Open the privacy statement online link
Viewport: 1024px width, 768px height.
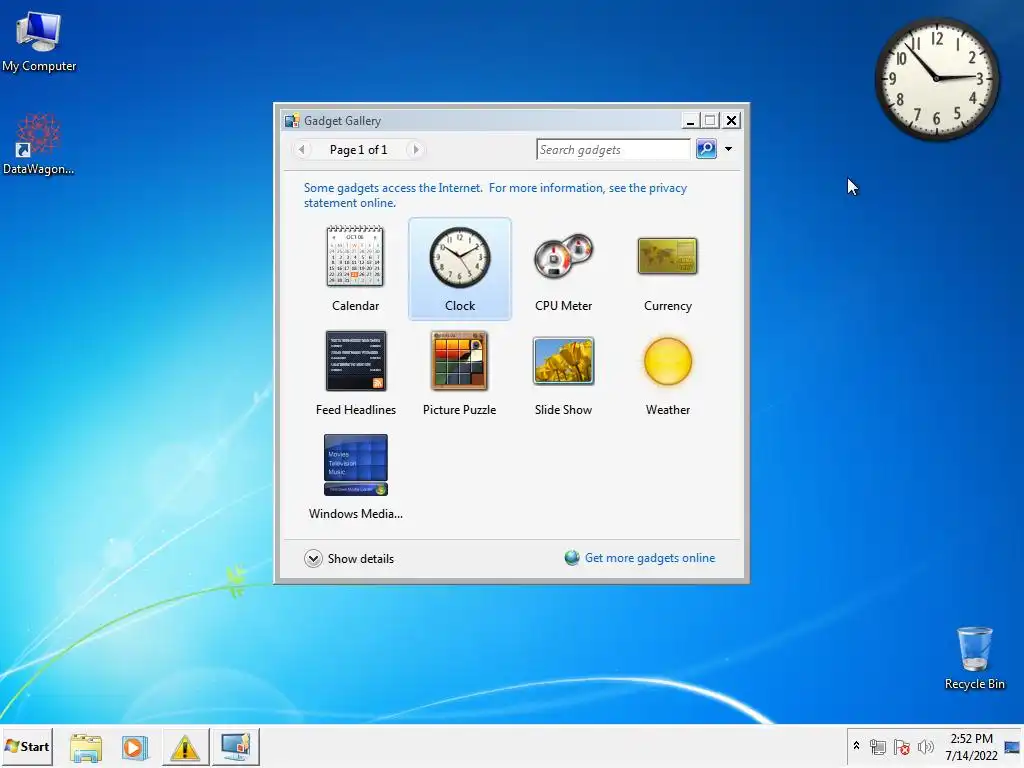[496, 195]
